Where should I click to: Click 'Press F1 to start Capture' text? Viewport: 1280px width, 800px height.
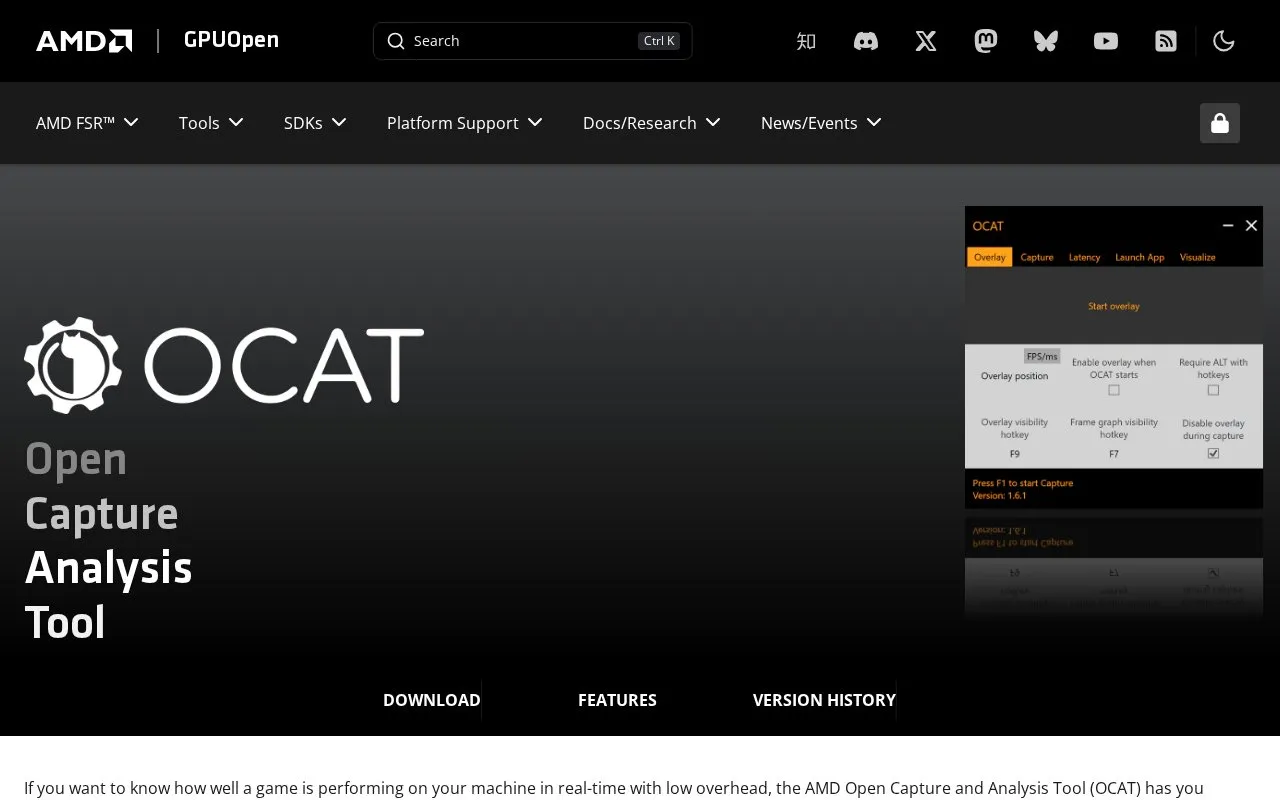tap(1022, 483)
